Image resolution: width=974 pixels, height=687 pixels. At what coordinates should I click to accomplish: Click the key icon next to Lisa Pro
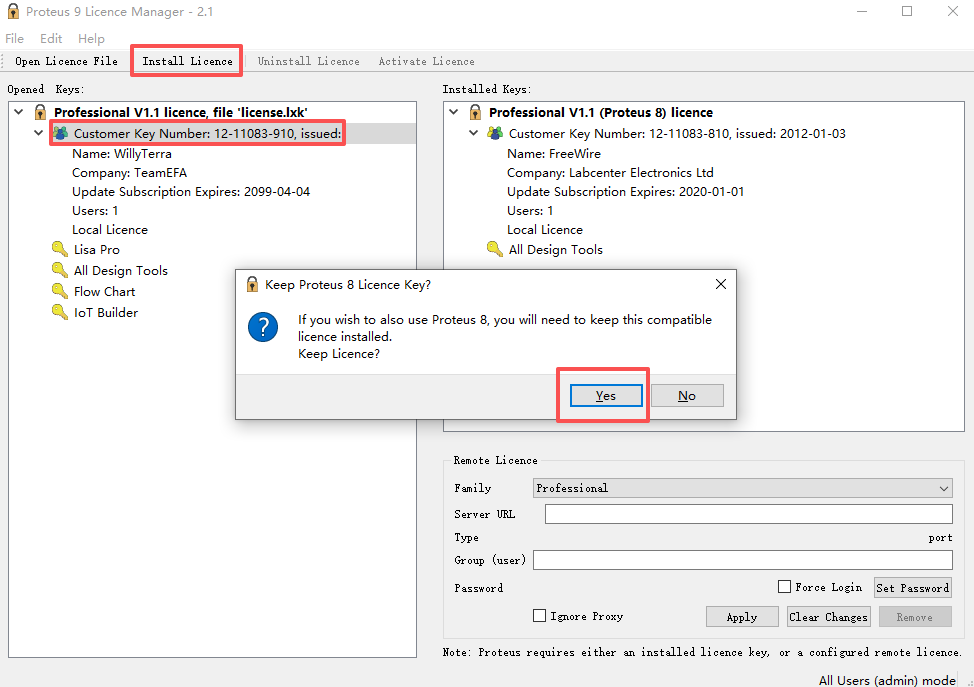60,249
